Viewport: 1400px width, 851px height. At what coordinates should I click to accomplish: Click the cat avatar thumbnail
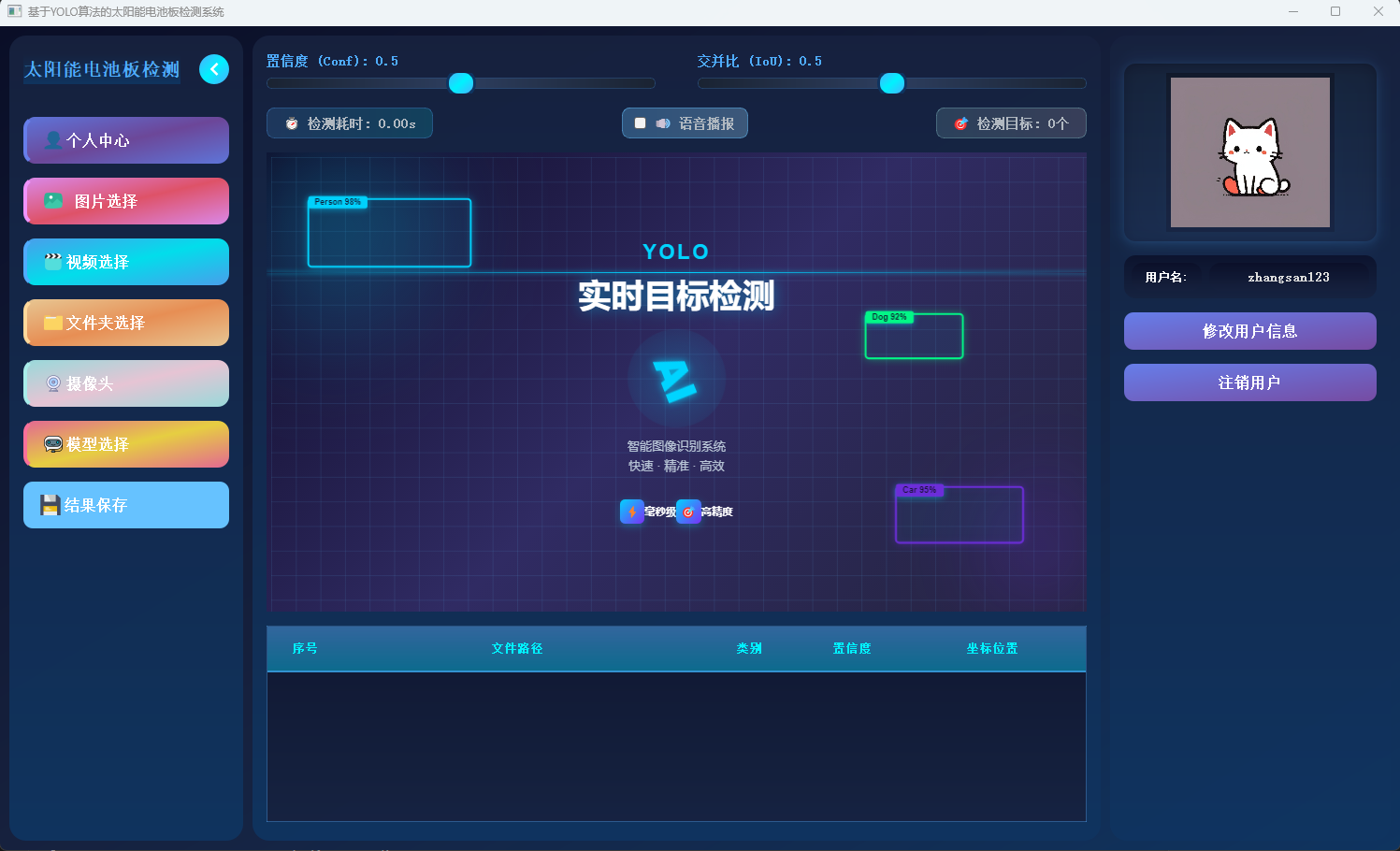coord(1249,151)
